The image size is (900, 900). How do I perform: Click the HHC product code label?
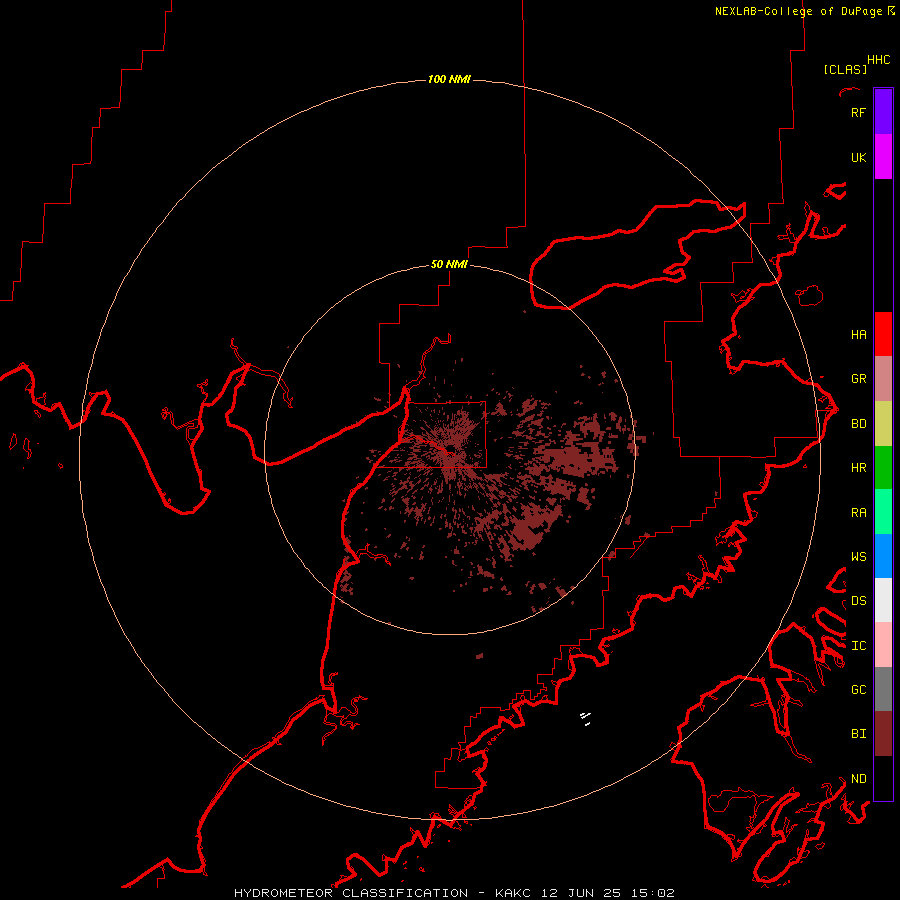coord(878,60)
